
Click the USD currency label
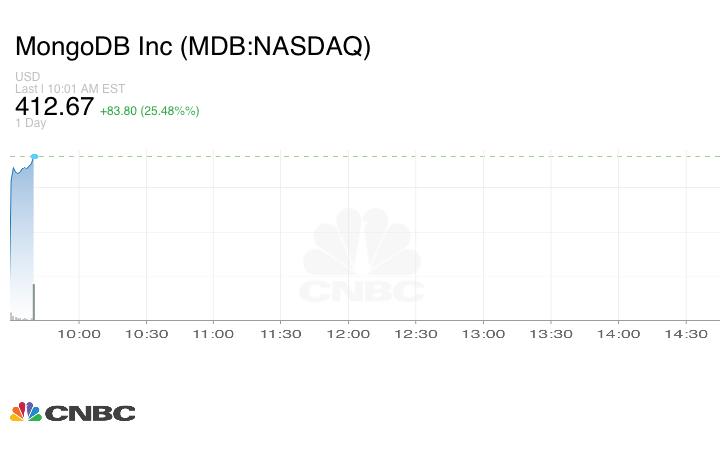tap(27, 77)
